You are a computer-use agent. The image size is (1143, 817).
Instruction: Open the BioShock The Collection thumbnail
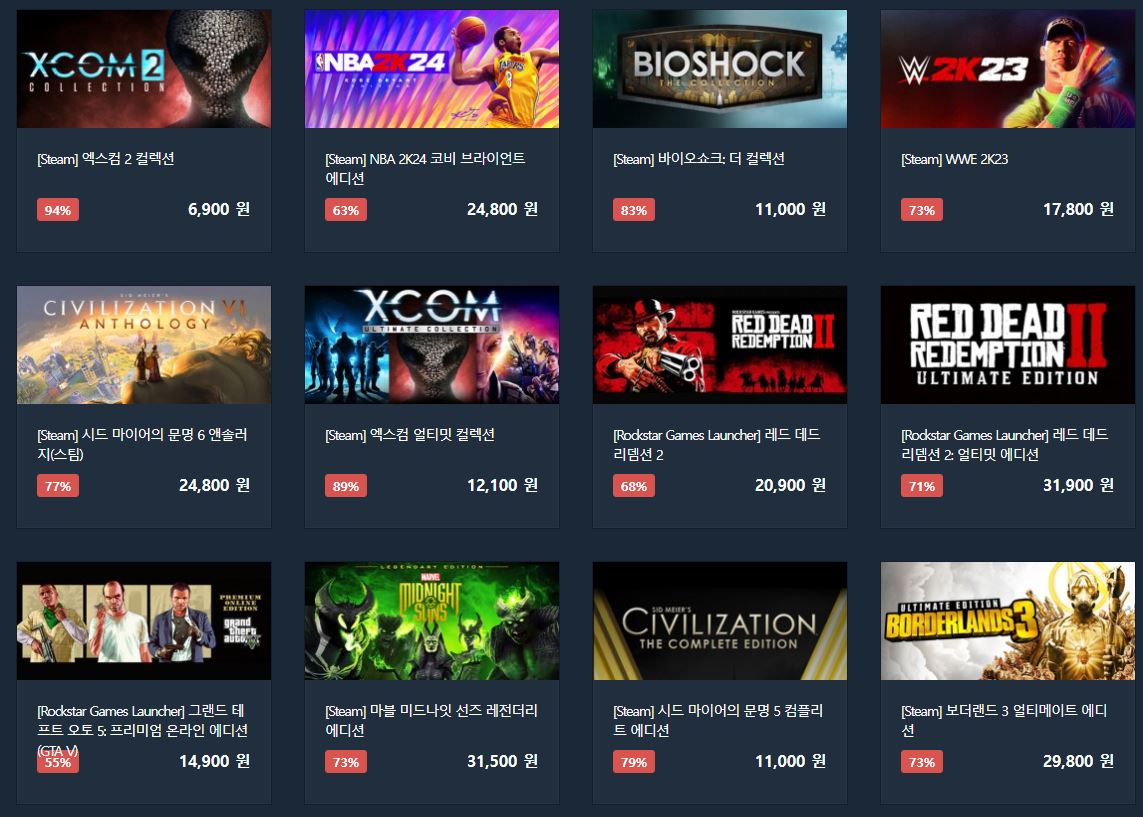(719, 69)
